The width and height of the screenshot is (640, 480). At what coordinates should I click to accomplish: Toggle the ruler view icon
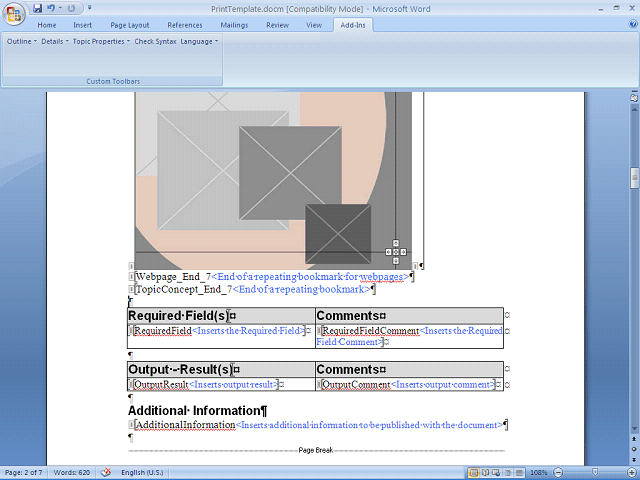click(634, 98)
